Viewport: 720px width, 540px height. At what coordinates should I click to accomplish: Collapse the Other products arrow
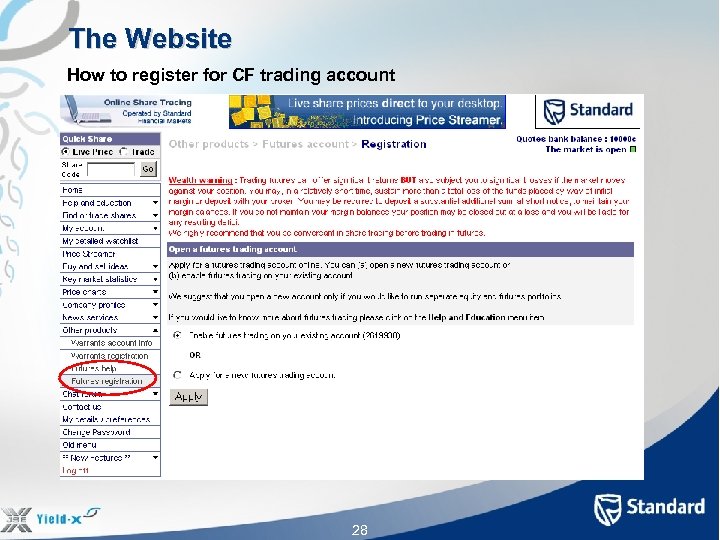(x=155, y=330)
